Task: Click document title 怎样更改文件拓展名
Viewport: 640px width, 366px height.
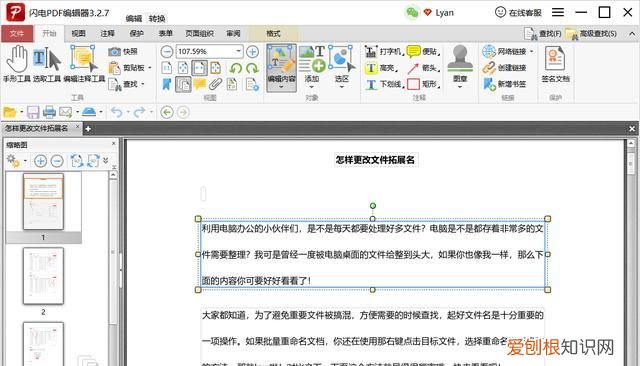Action: tap(375, 160)
